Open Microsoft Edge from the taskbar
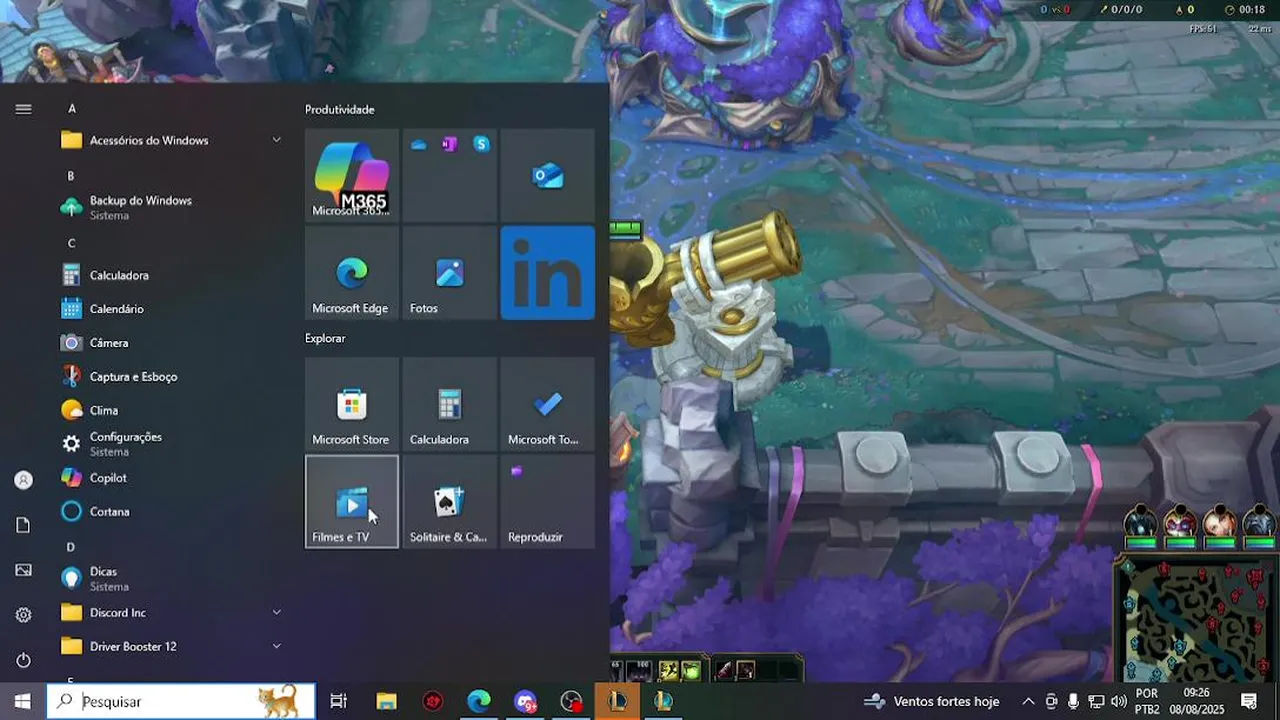The image size is (1280, 720). click(478, 701)
